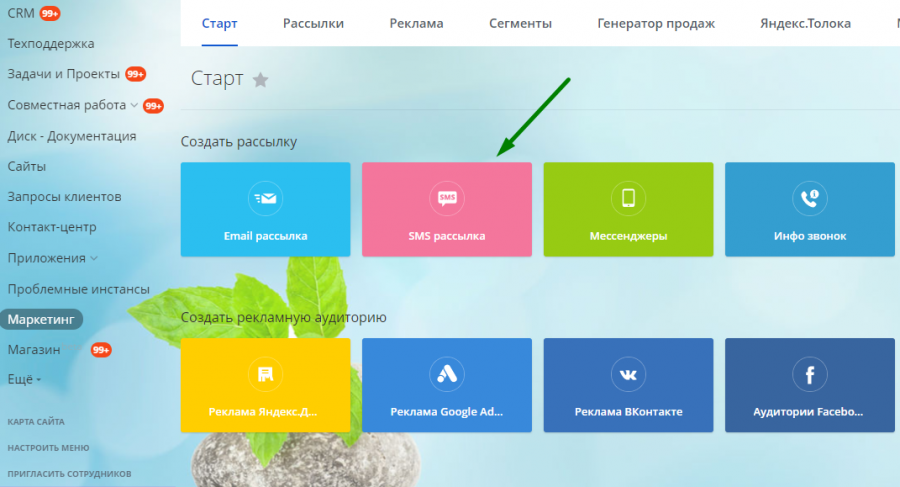Click the Настроить меню link
Viewport: 900px width, 487px height.
click(x=48, y=448)
